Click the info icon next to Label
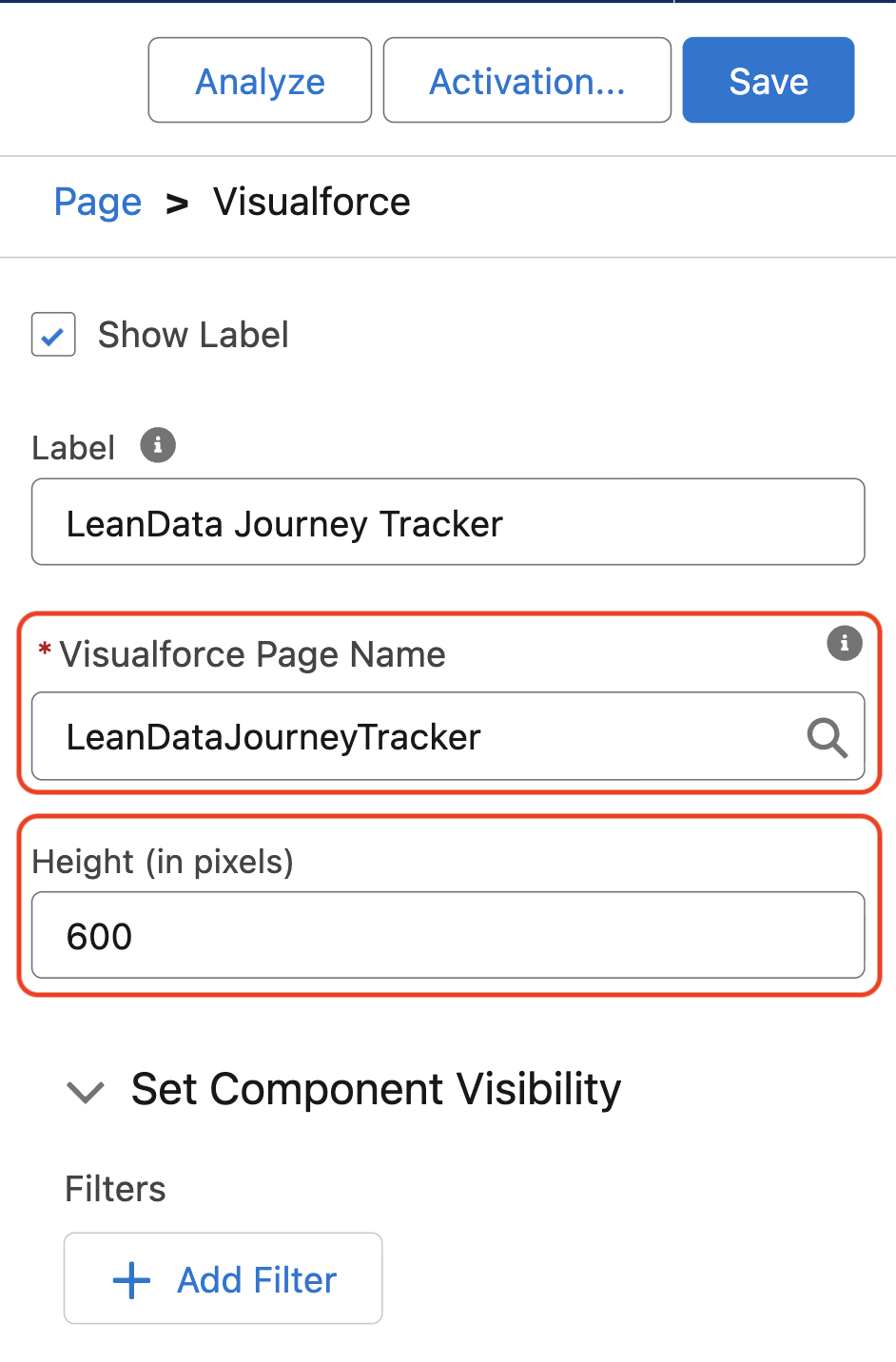Screen dimensions: 896x1362 pyautogui.click(x=158, y=445)
